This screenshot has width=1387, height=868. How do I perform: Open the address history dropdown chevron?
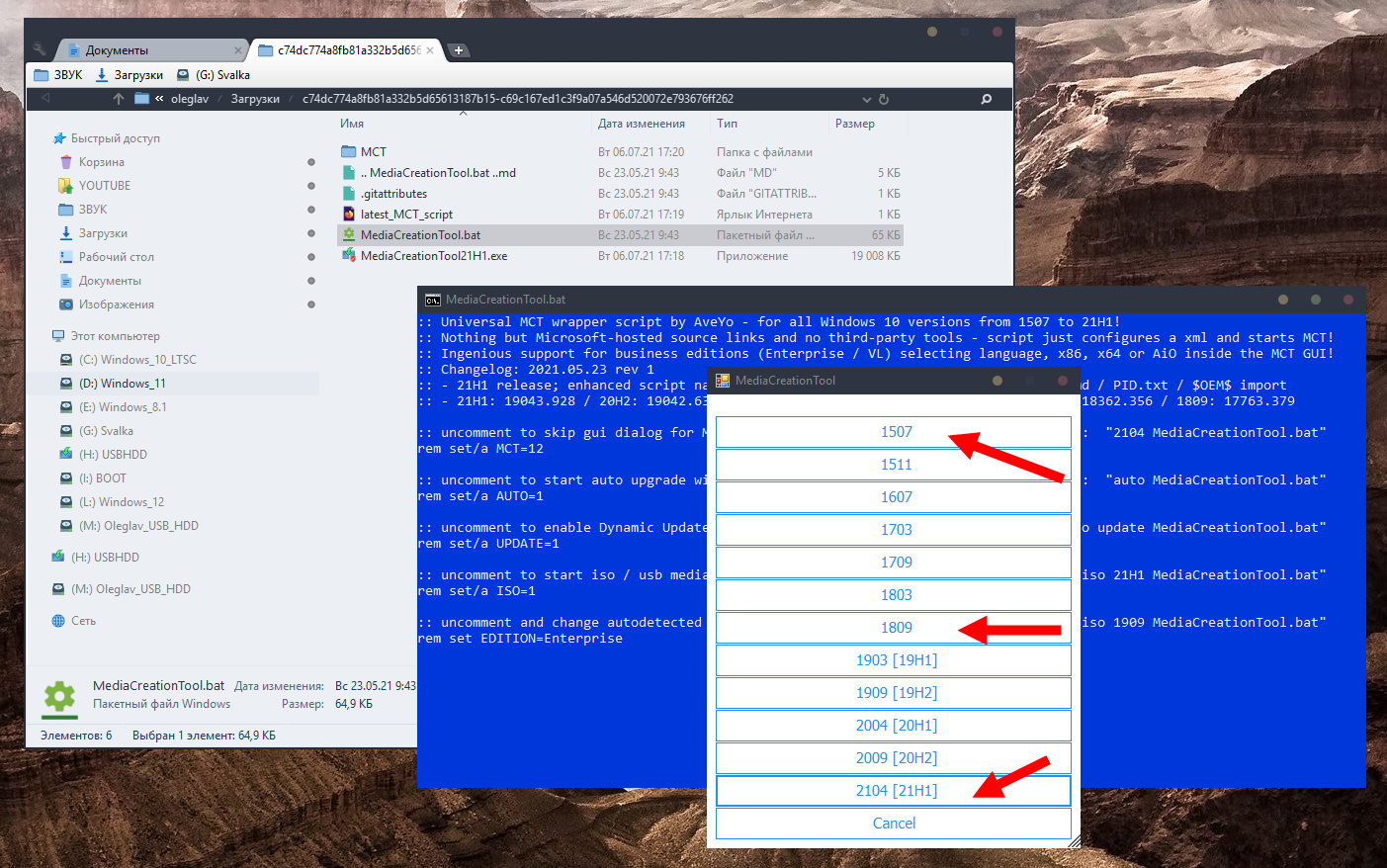click(867, 100)
